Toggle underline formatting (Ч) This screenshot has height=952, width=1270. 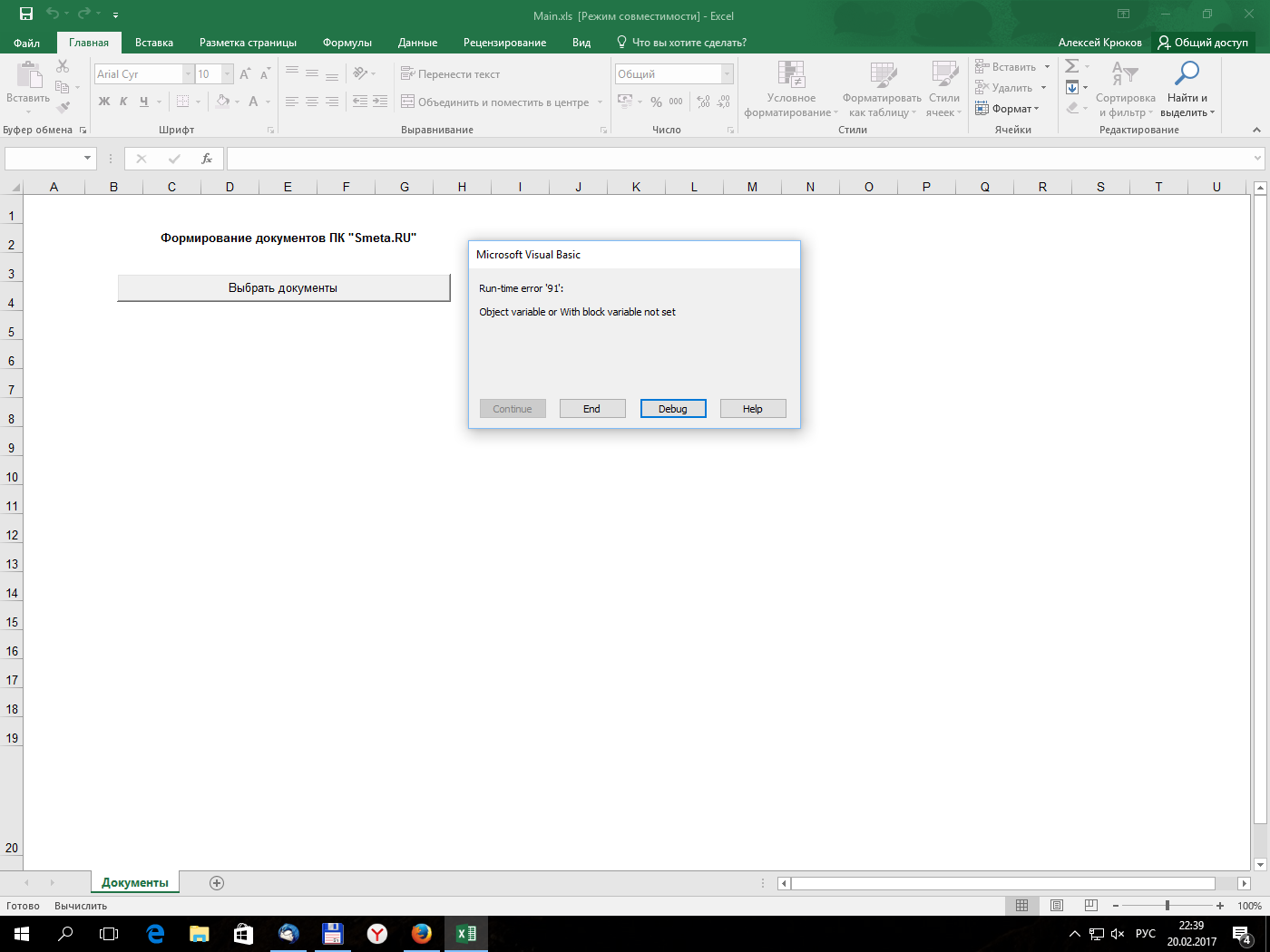tap(143, 101)
